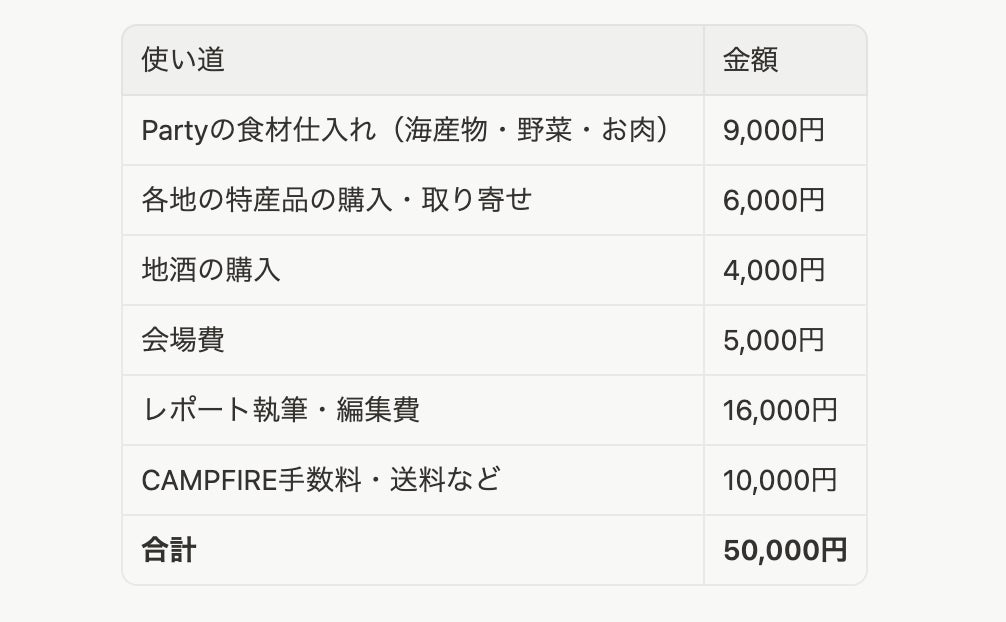1006x622 pixels.
Task: Click the 10,000円 amount cell
Action: coord(780,480)
